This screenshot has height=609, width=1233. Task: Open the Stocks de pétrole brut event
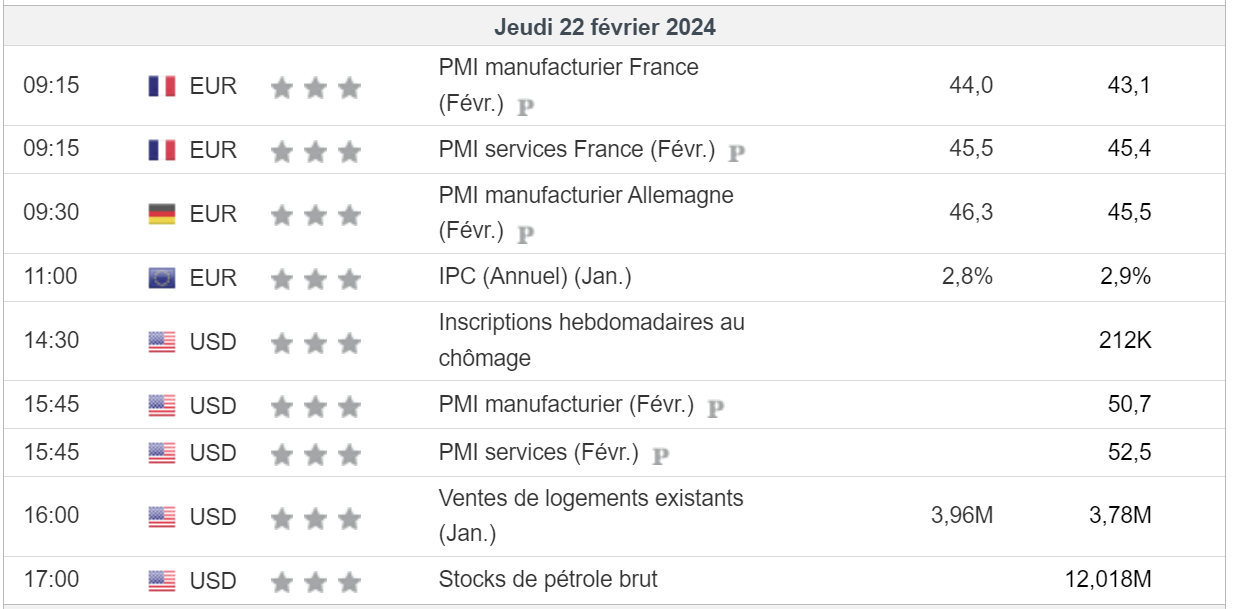coord(548,579)
